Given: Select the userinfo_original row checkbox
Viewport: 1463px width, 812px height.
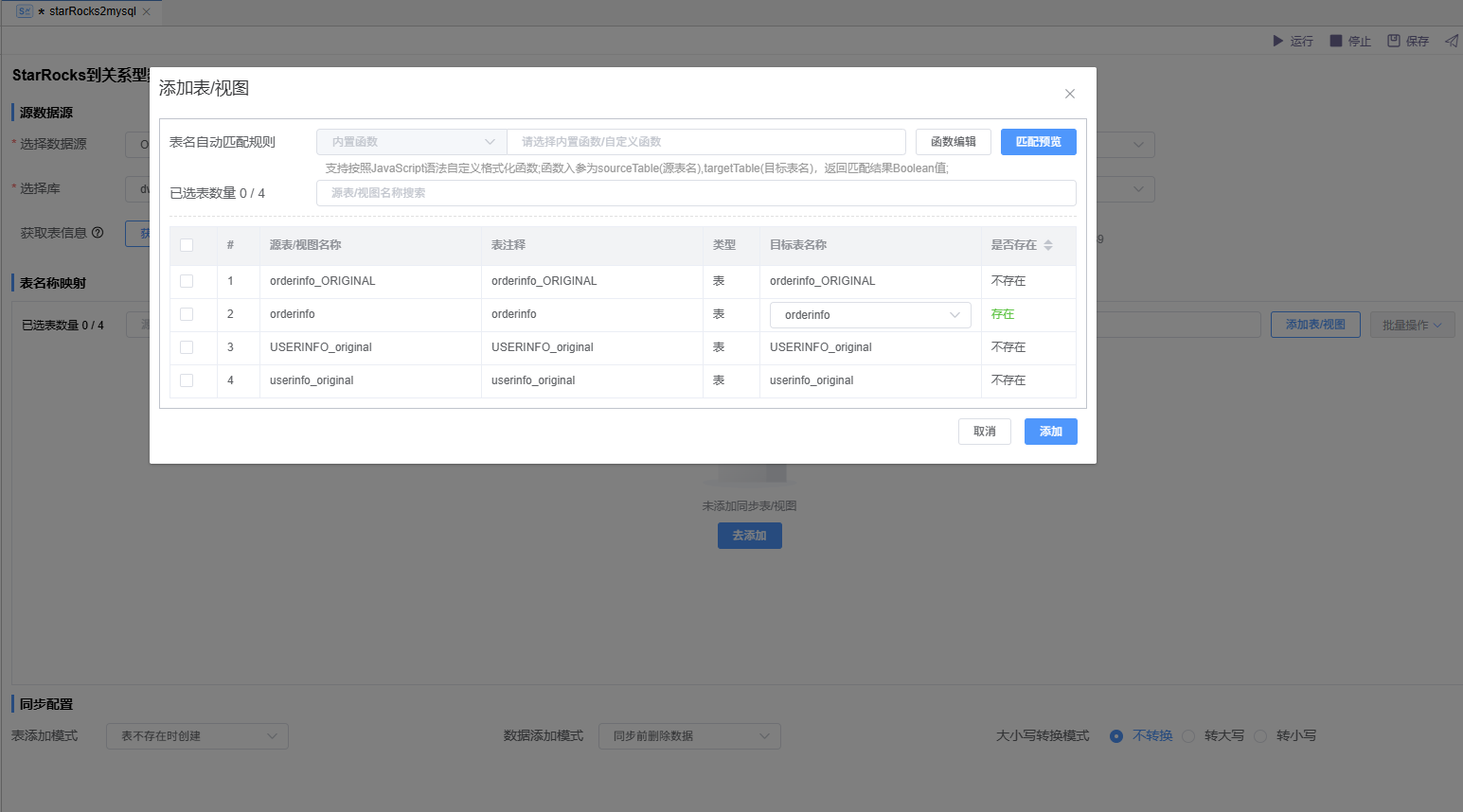Looking at the screenshot, I should [187, 380].
